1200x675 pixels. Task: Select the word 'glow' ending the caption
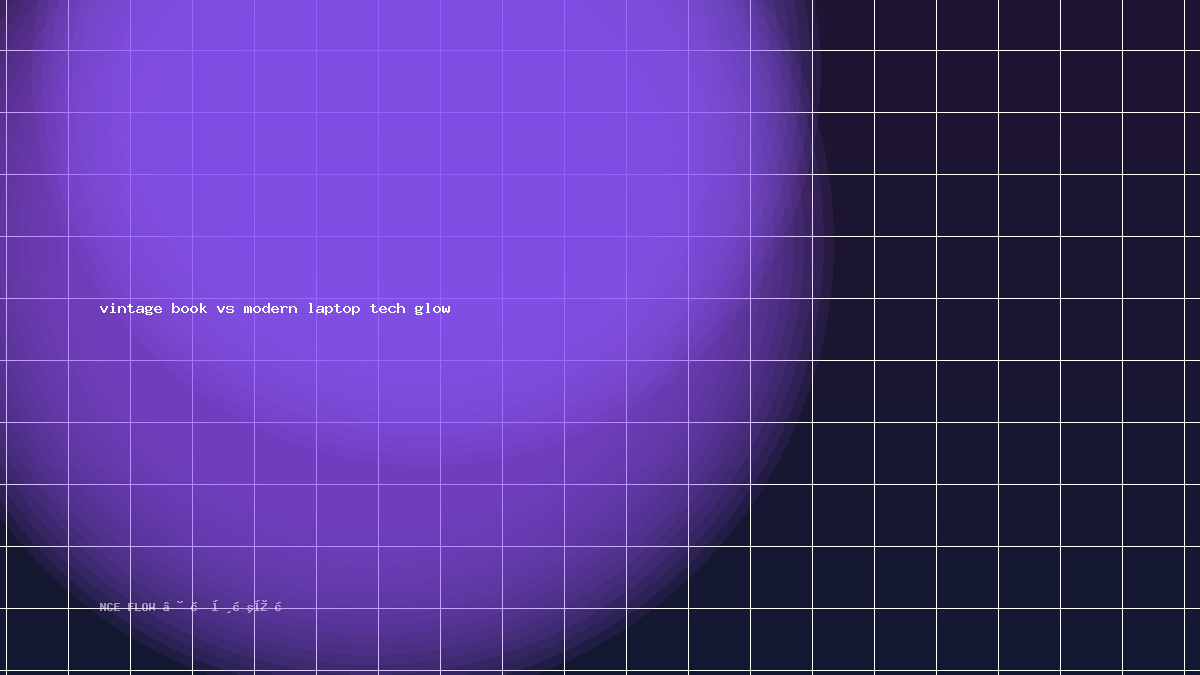click(432, 309)
